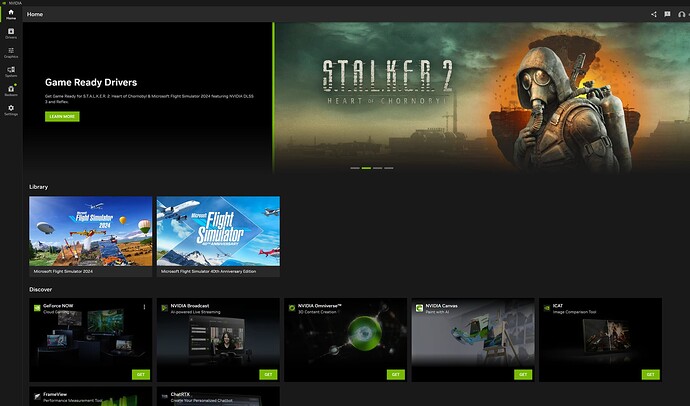Screen dimensions: 690x406
Task: Click the share icon in top bar
Action: click(x=654, y=14)
